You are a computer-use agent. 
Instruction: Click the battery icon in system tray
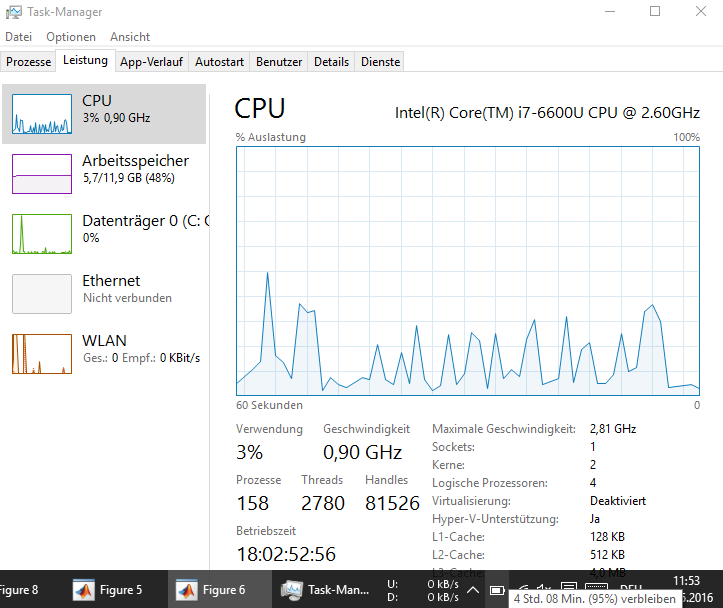pyautogui.click(x=497, y=590)
